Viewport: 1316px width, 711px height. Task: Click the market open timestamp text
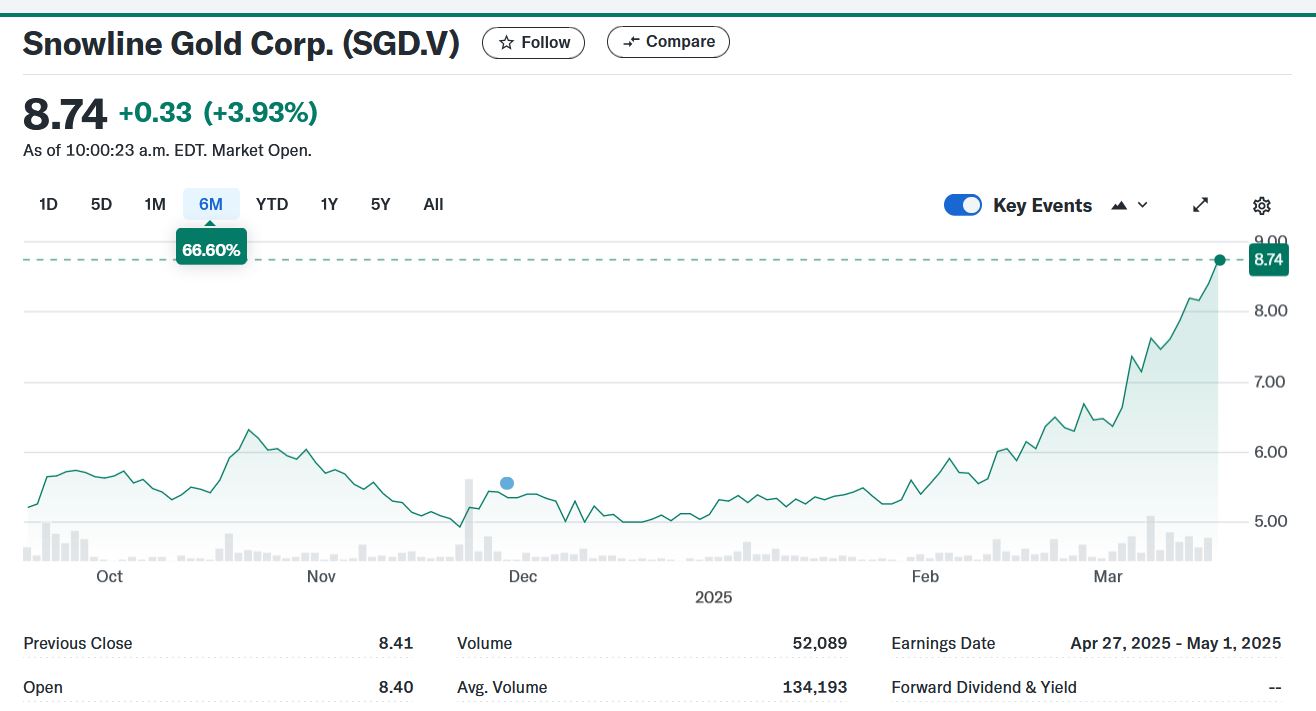tap(167, 151)
